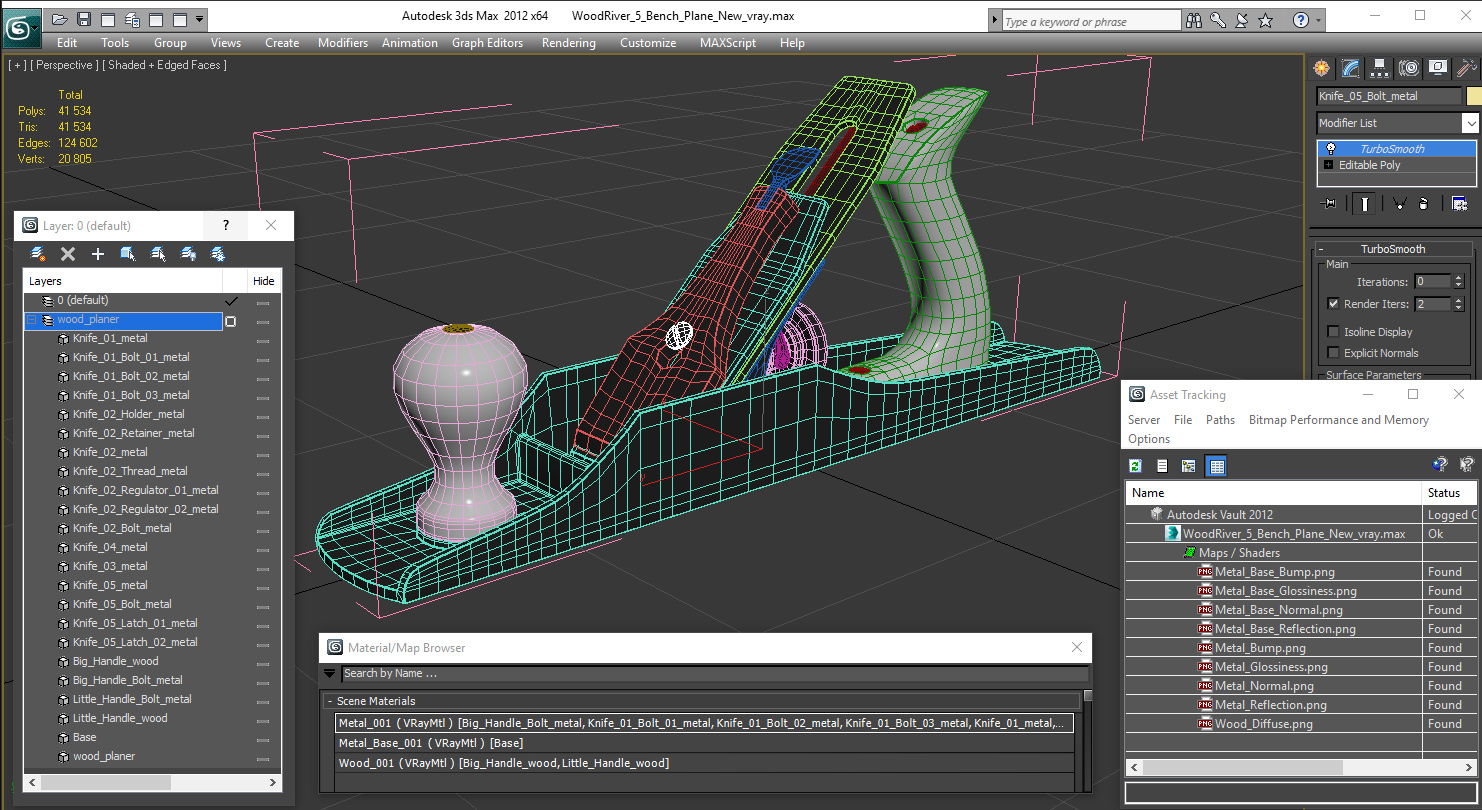Save the scene with floppy icon
The height and width of the screenshot is (810, 1482).
tap(84, 19)
